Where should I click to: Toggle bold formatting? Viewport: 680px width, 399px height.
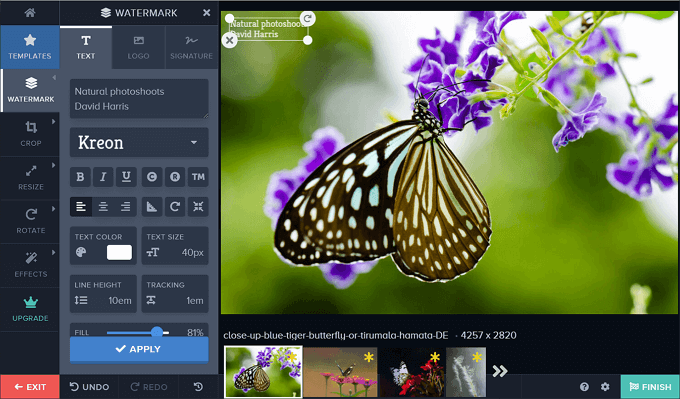click(x=80, y=177)
